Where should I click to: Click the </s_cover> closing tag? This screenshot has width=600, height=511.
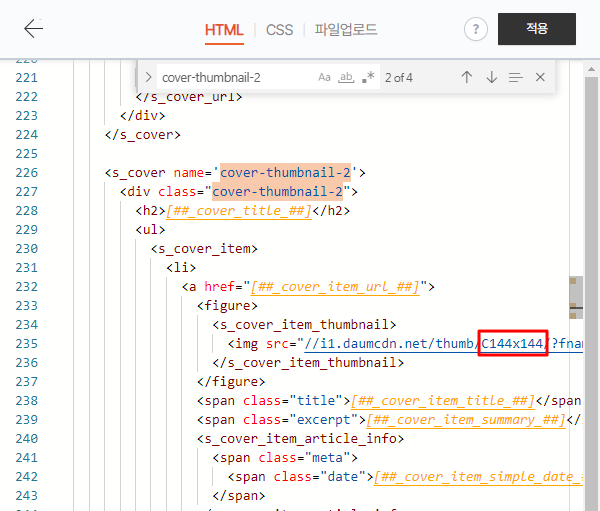coord(143,135)
